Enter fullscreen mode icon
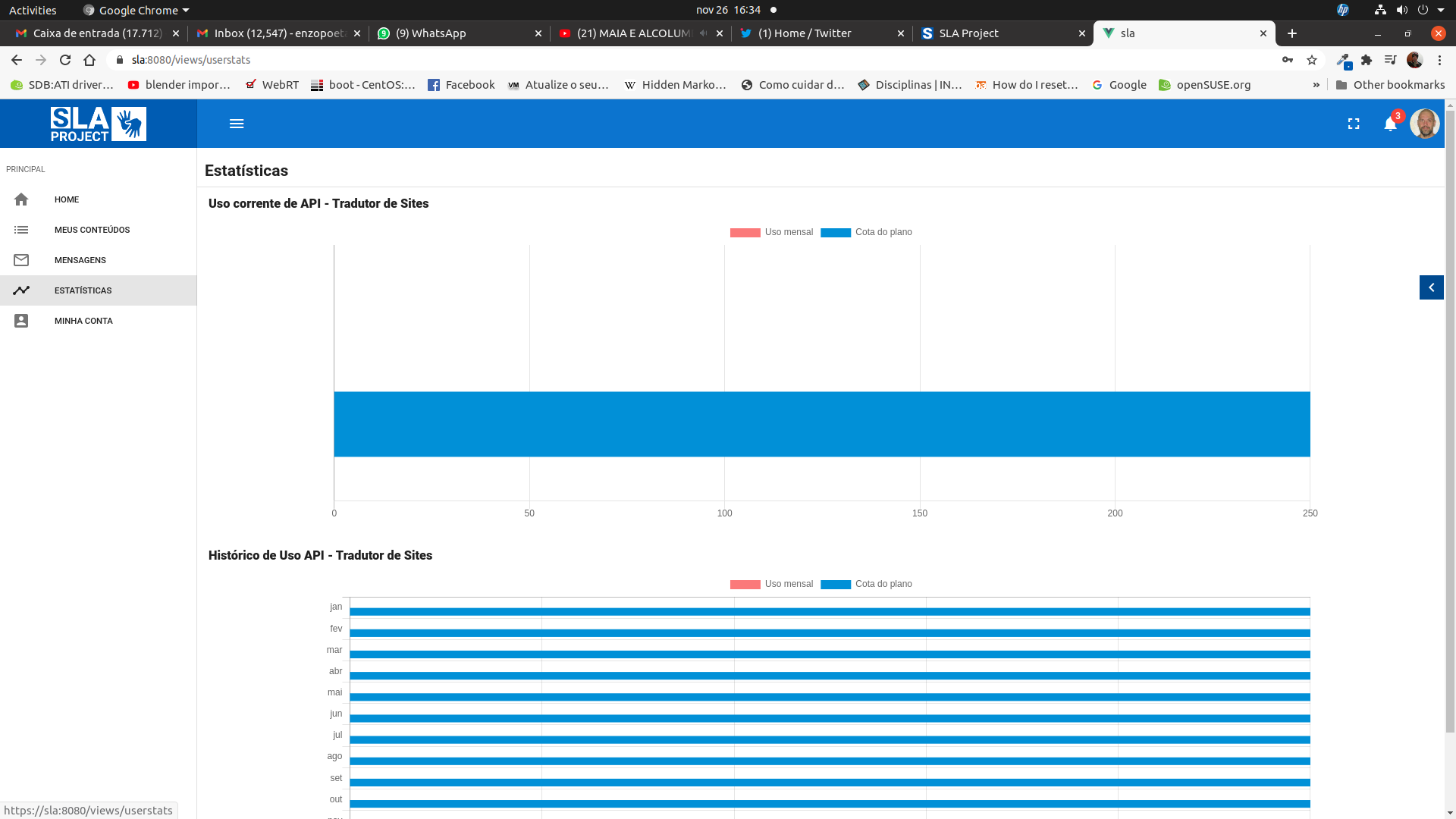This screenshot has width=1456, height=819. pyautogui.click(x=1354, y=124)
